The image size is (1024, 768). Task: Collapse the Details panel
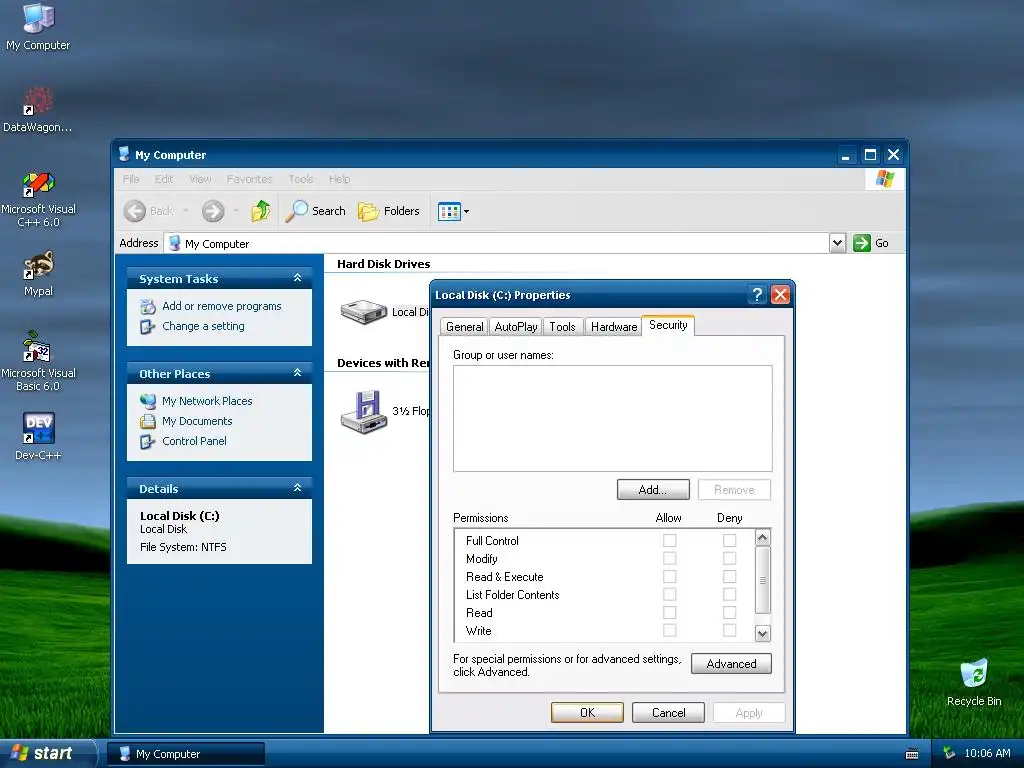click(297, 488)
